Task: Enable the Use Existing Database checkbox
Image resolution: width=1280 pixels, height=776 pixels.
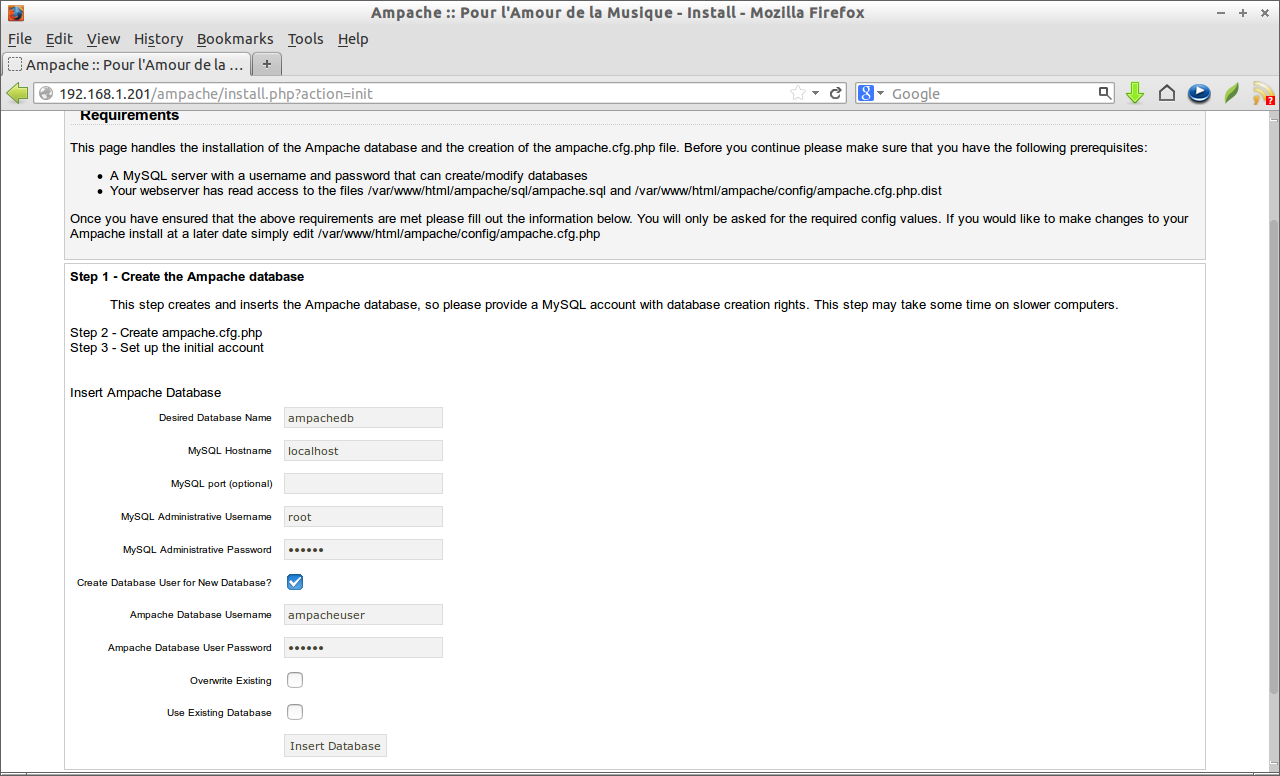Action: click(295, 712)
